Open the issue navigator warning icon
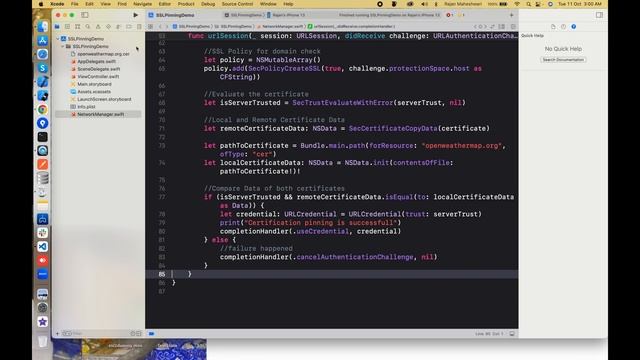 (x=98, y=27)
